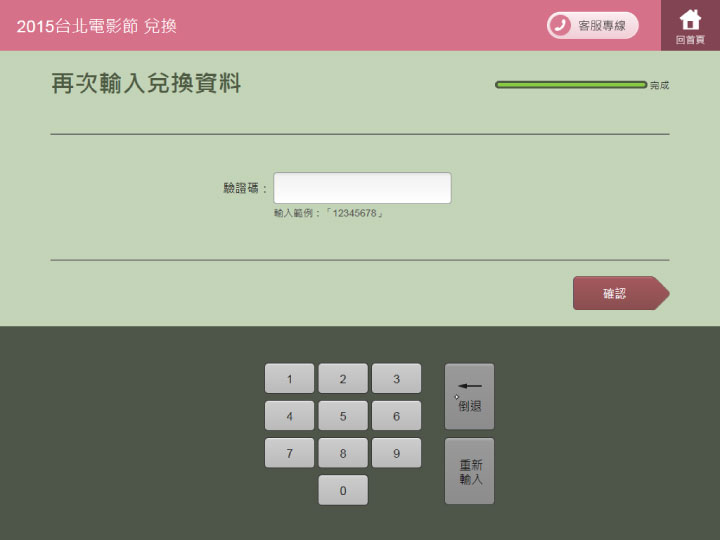Focus the 驗證碼 verification code field

(x=362, y=188)
